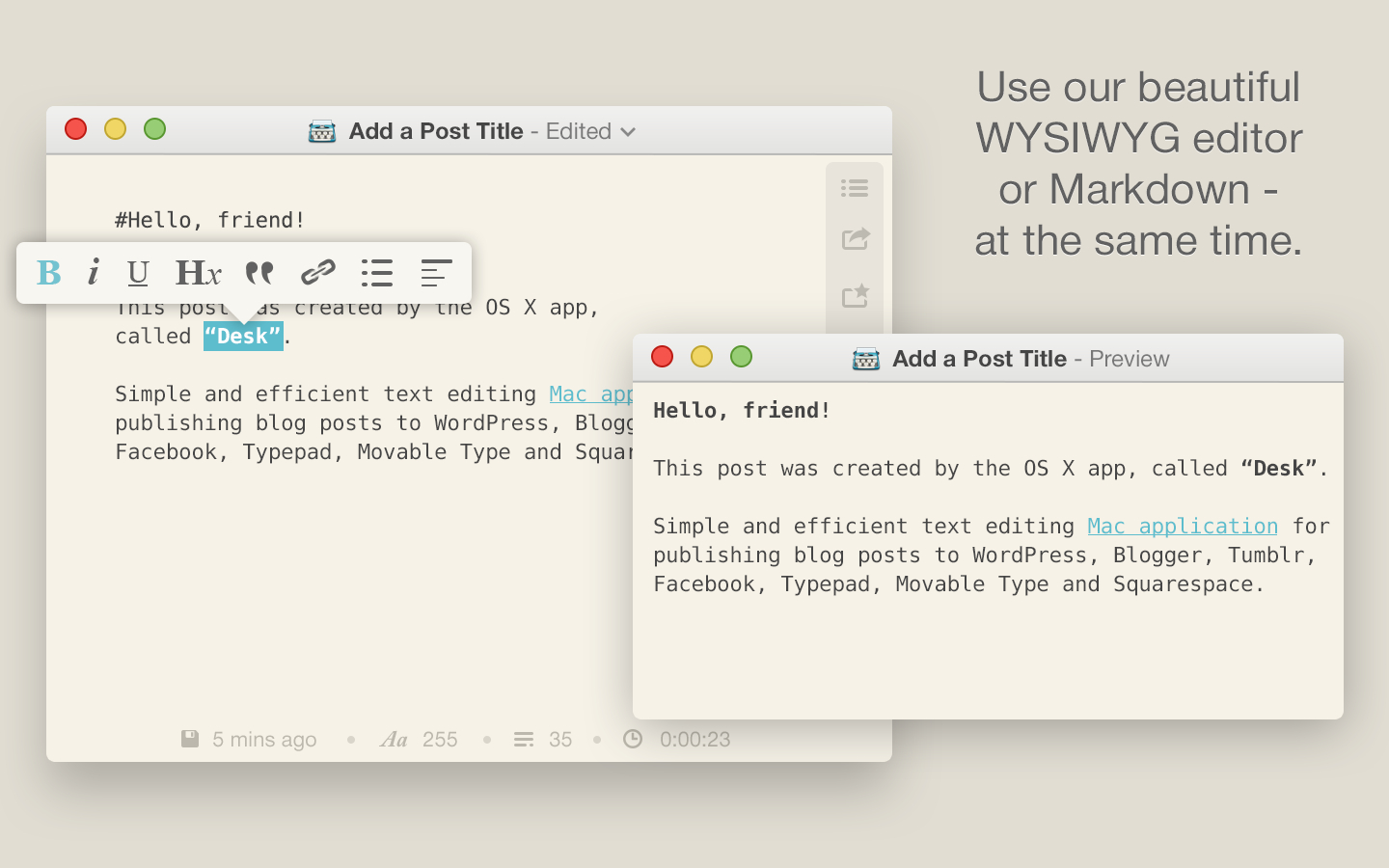Minimize the editor window with yellow button
This screenshot has height=868, width=1389.
(116, 129)
